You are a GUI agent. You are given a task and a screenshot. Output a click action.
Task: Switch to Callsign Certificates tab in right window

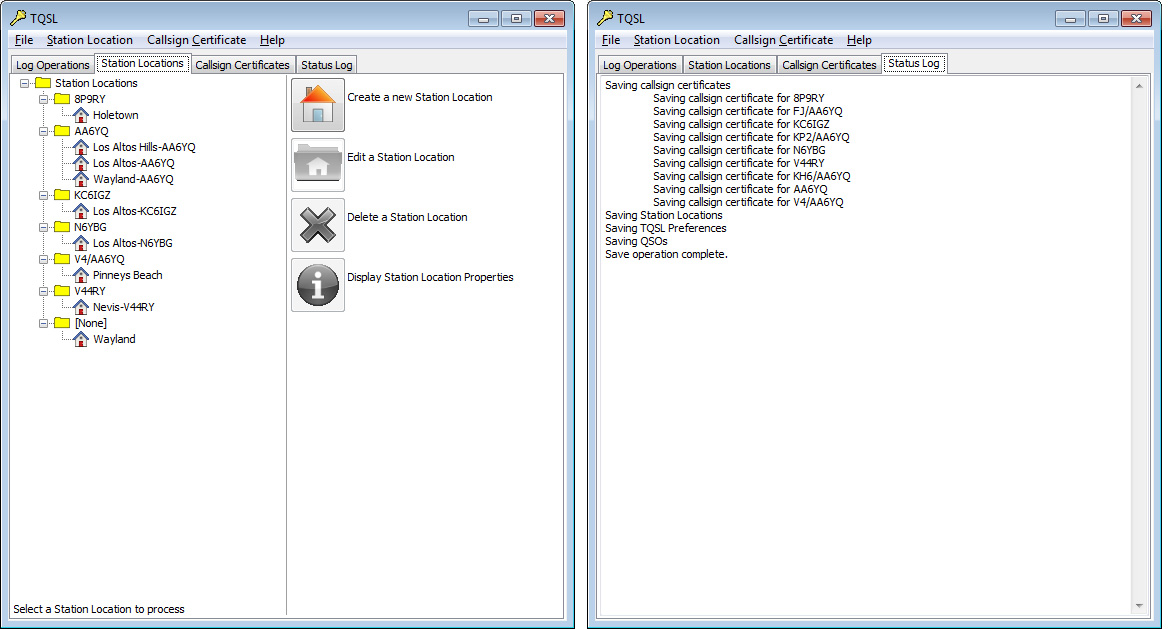[x=829, y=65]
